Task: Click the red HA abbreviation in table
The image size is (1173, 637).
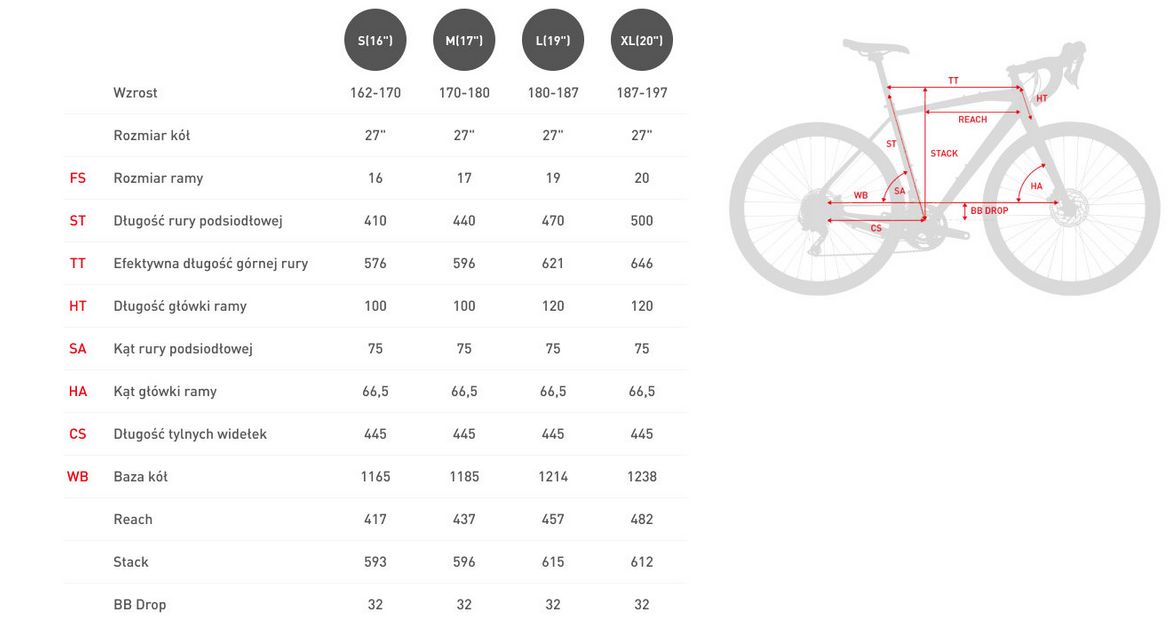Action: pos(78,391)
